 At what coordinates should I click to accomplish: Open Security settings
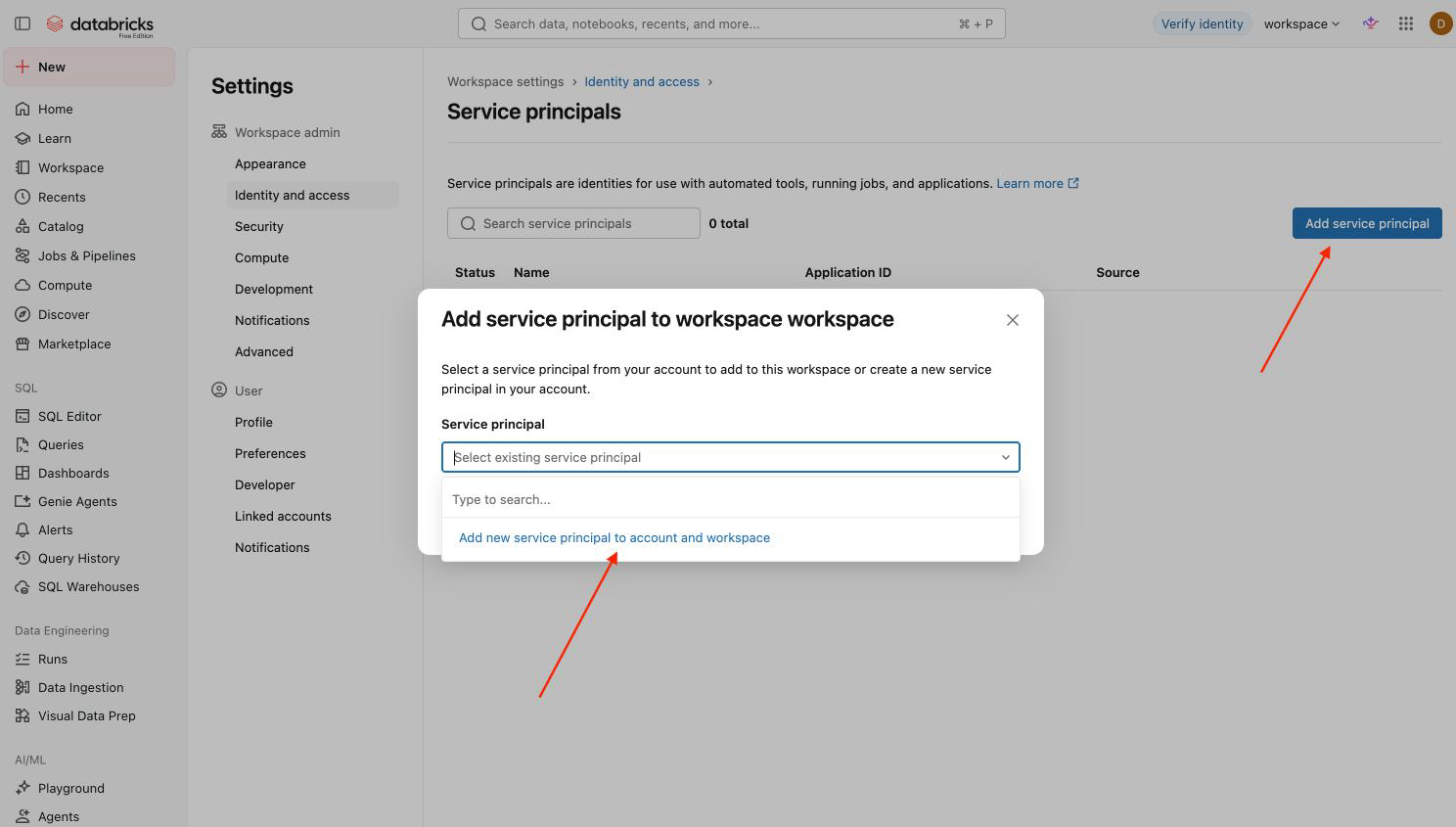pyautogui.click(x=259, y=226)
